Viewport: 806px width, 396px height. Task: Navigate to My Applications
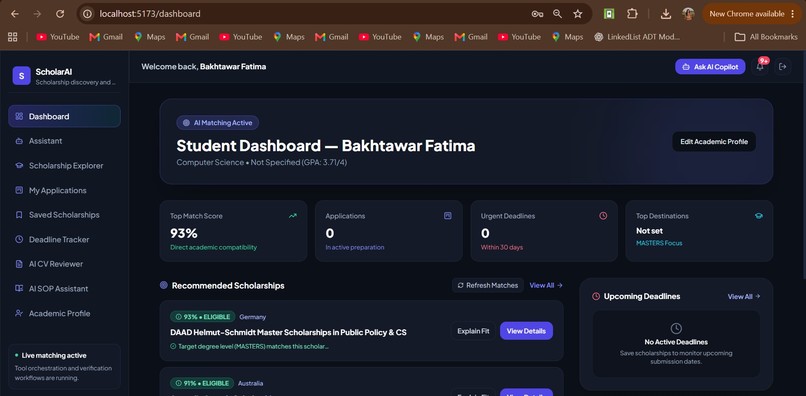point(64,190)
